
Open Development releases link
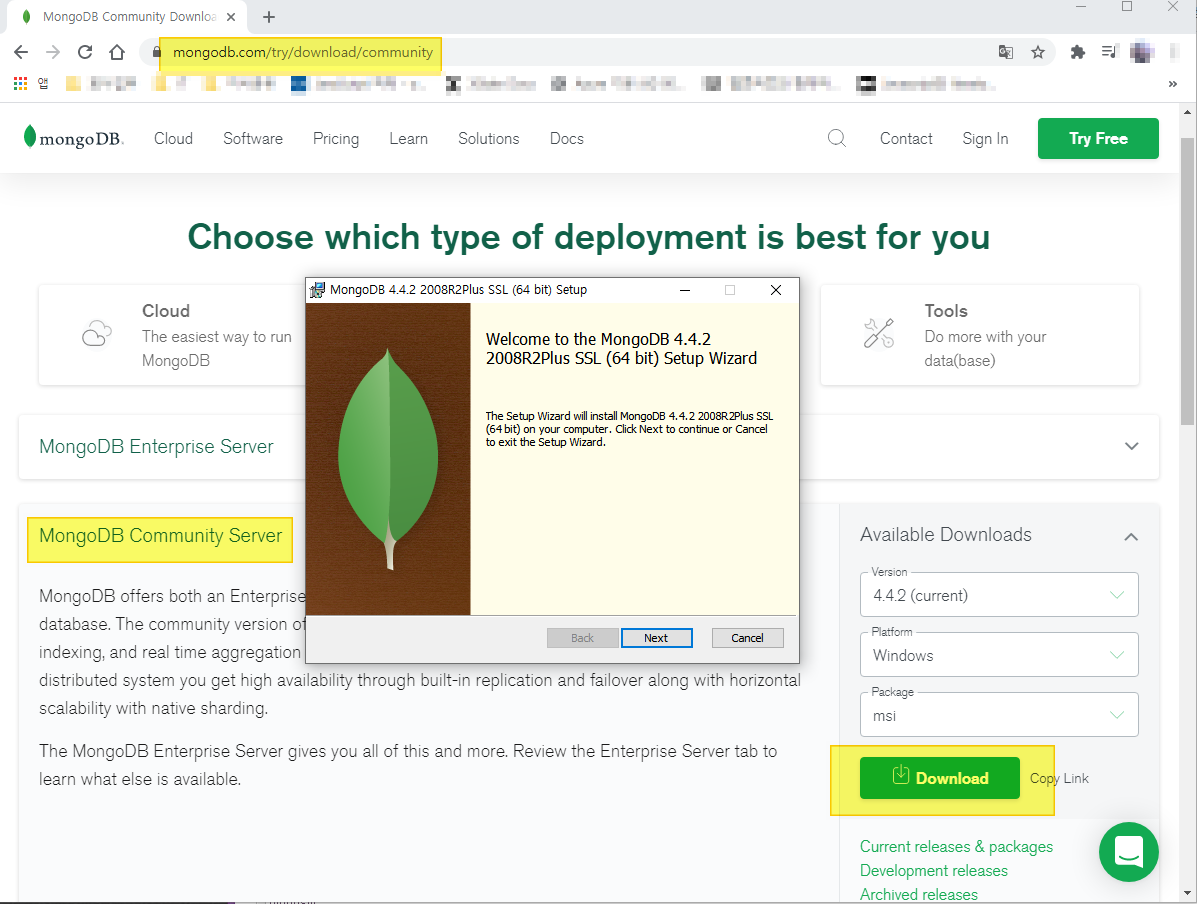coord(933,870)
